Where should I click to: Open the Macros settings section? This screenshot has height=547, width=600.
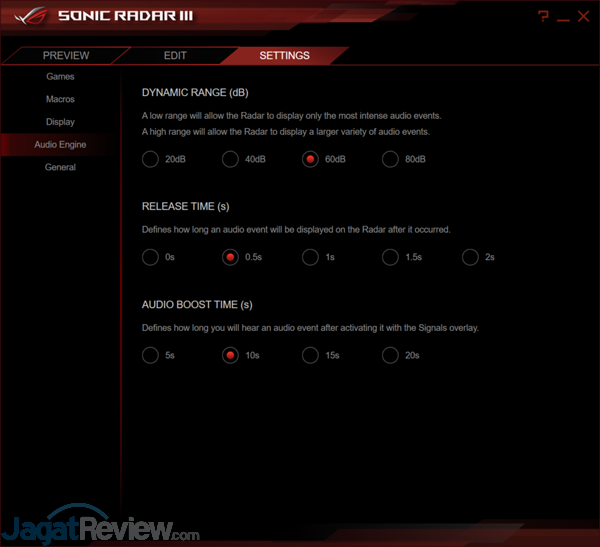(60, 99)
